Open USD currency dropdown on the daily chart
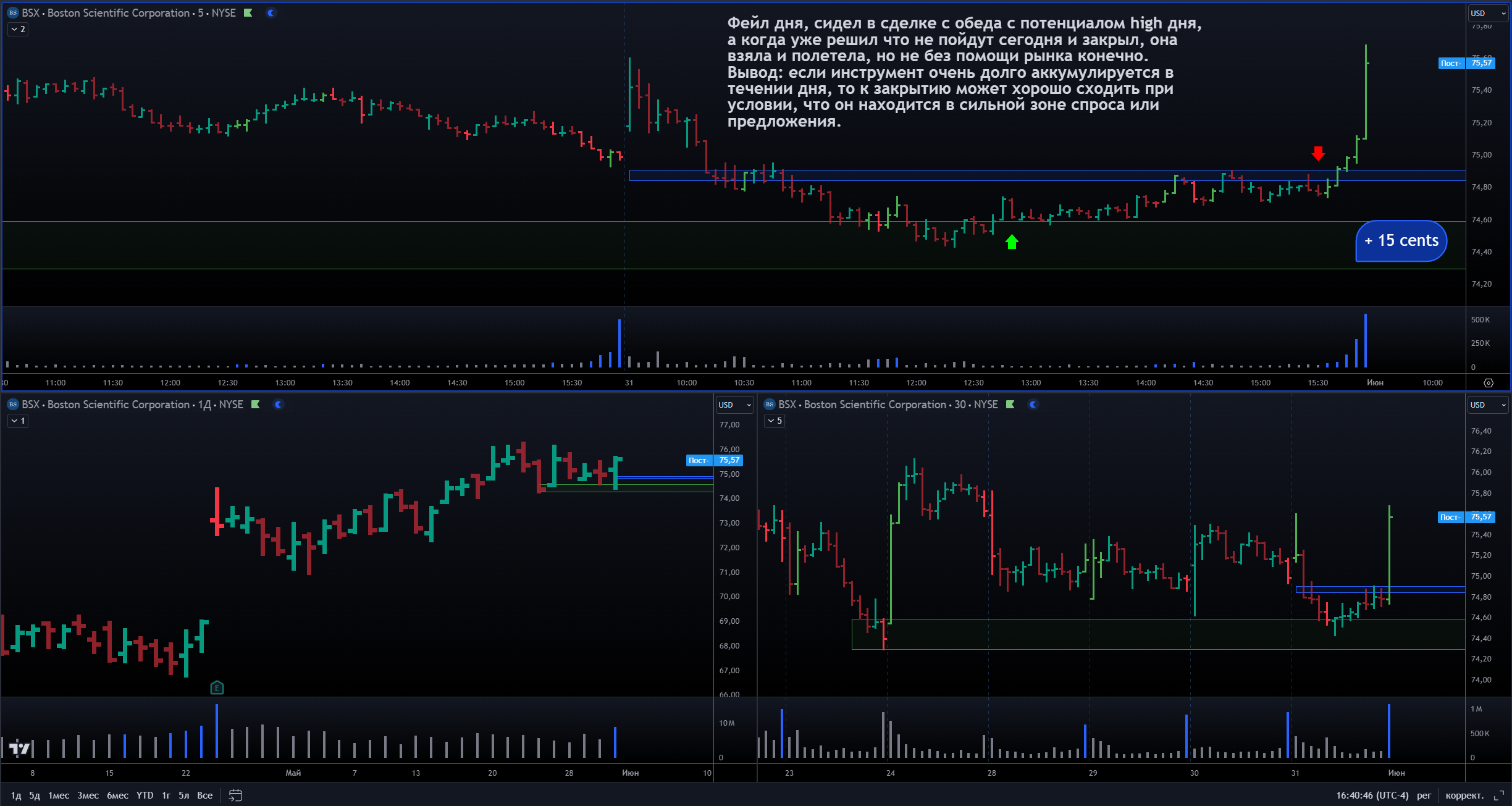Screen dimensions: 1512x806 point(735,405)
